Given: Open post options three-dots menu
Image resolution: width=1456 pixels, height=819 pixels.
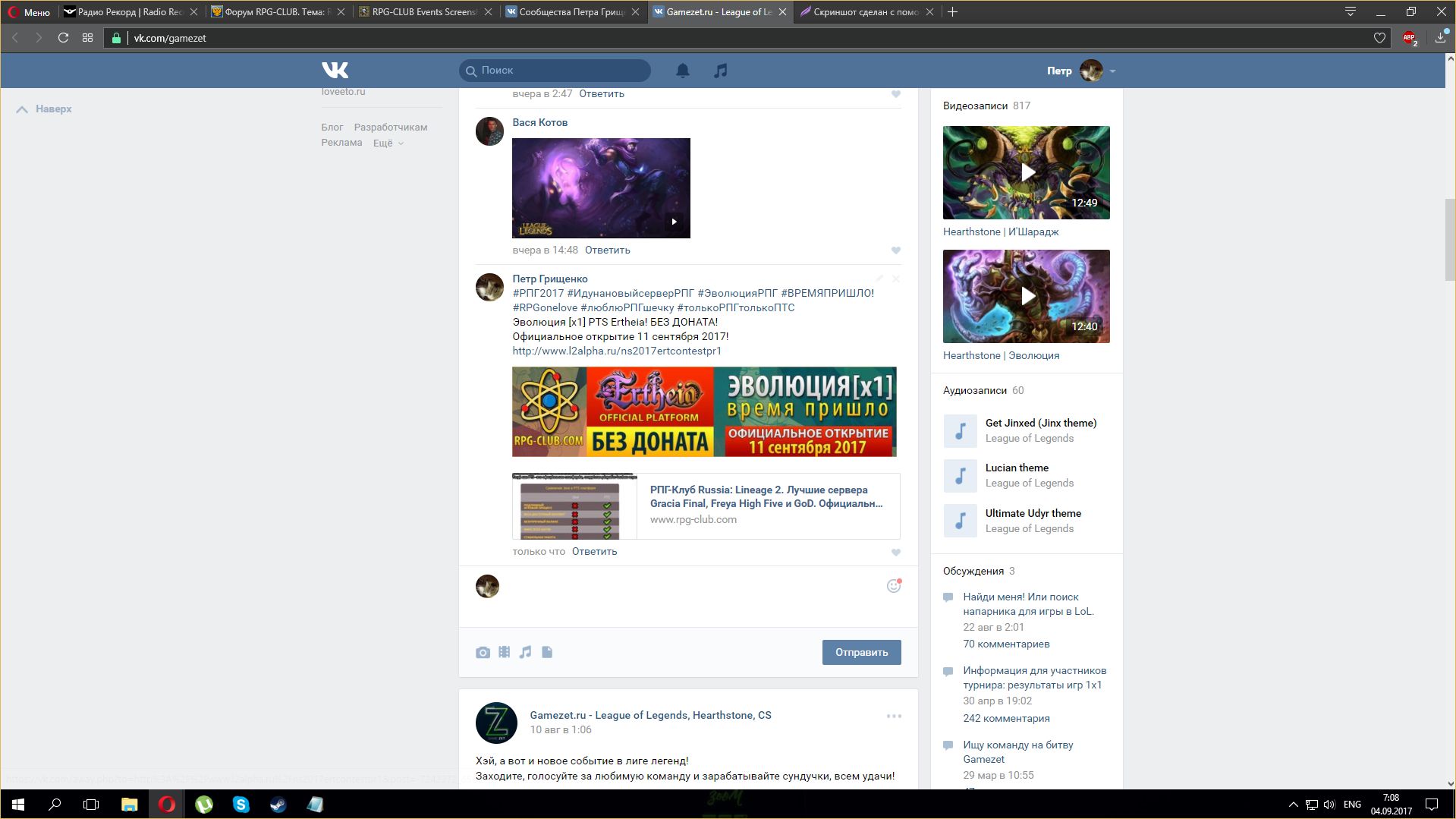Looking at the screenshot, I should (x=894, y=716).
